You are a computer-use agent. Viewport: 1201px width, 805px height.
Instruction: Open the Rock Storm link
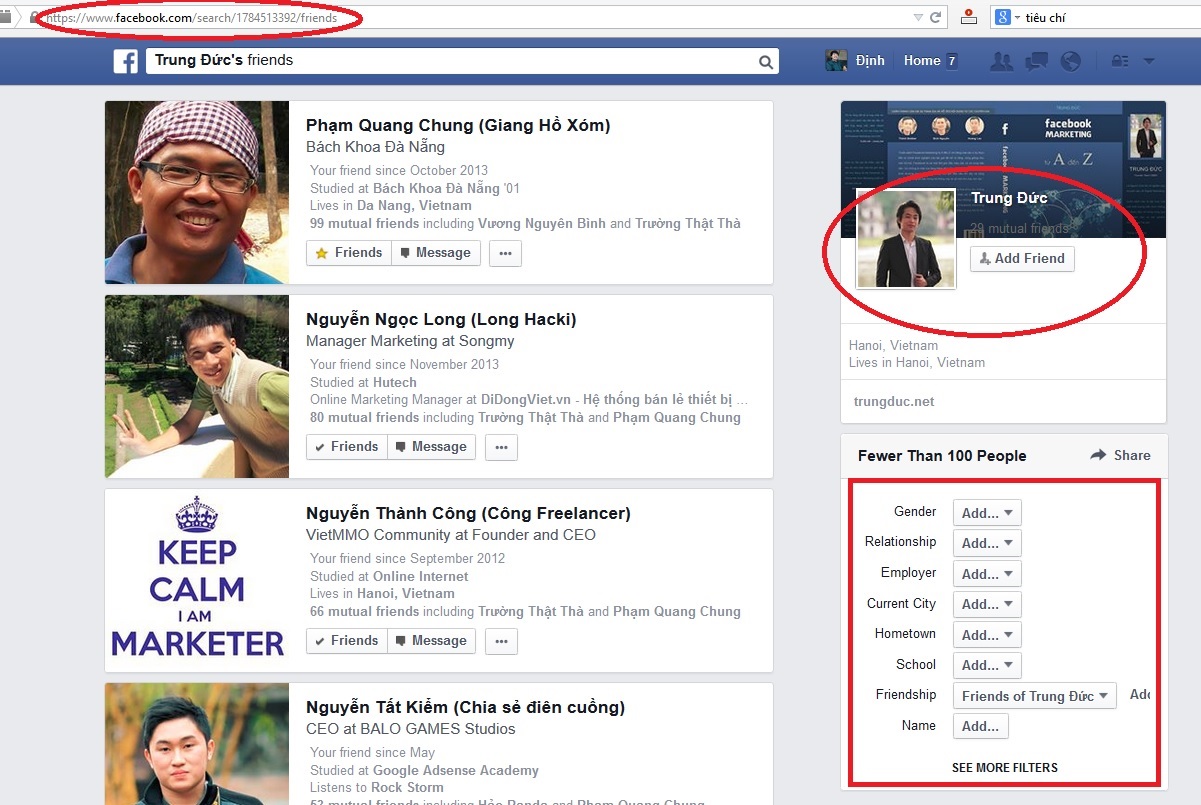coord(407,787)
